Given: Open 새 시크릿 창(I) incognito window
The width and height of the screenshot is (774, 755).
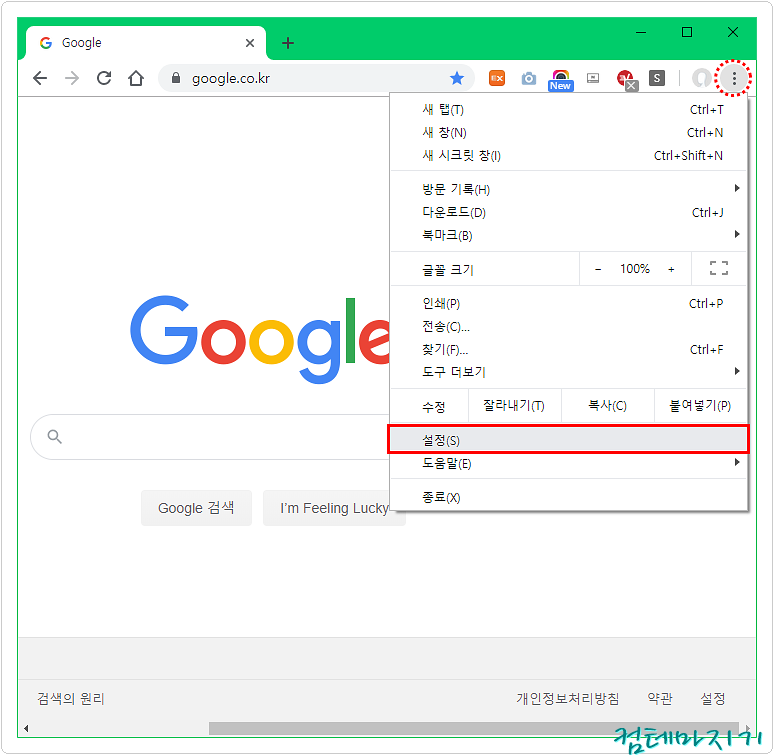Looking at the screenshot, I should [568, 155].
